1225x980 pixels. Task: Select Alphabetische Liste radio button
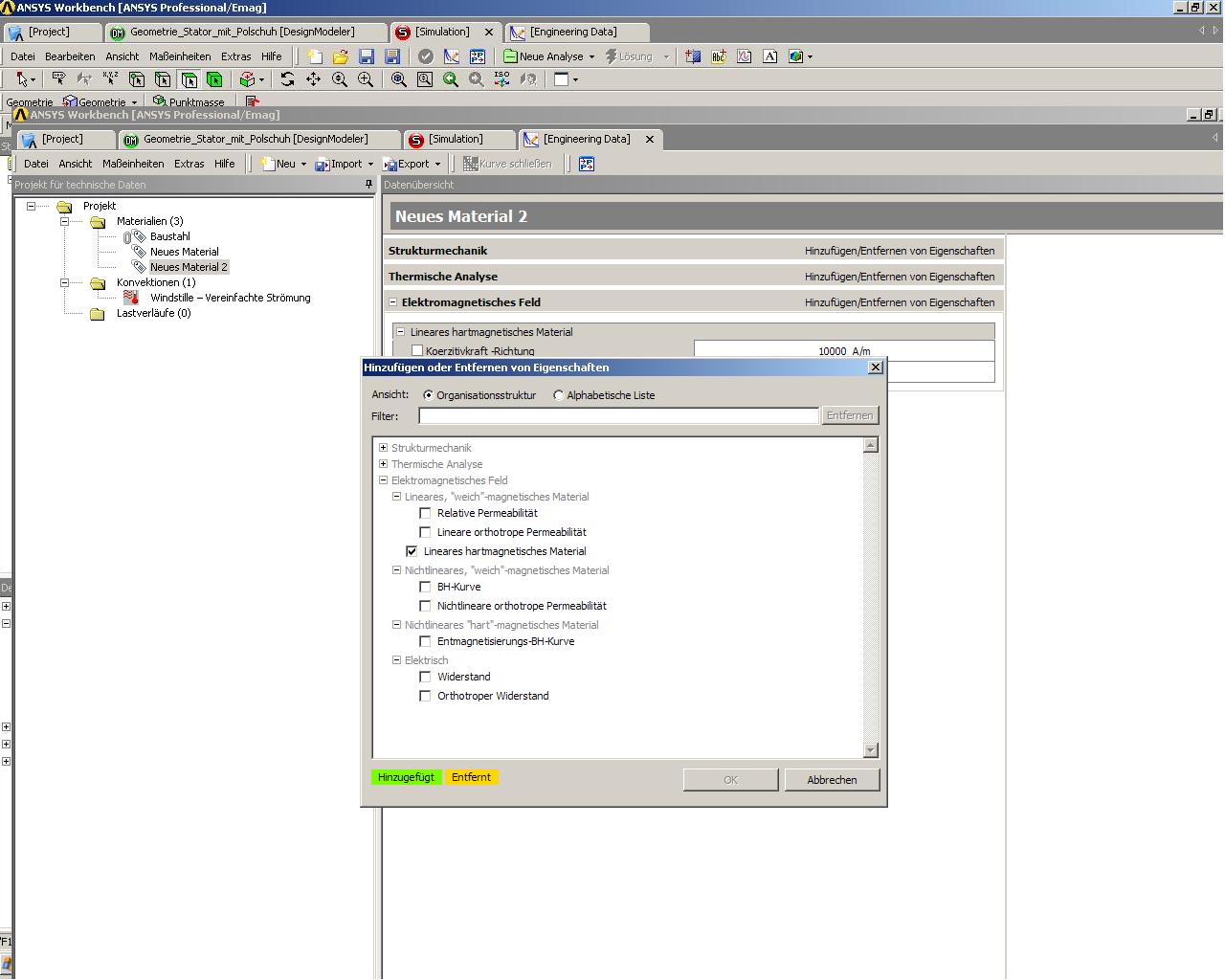coord(559,395)
